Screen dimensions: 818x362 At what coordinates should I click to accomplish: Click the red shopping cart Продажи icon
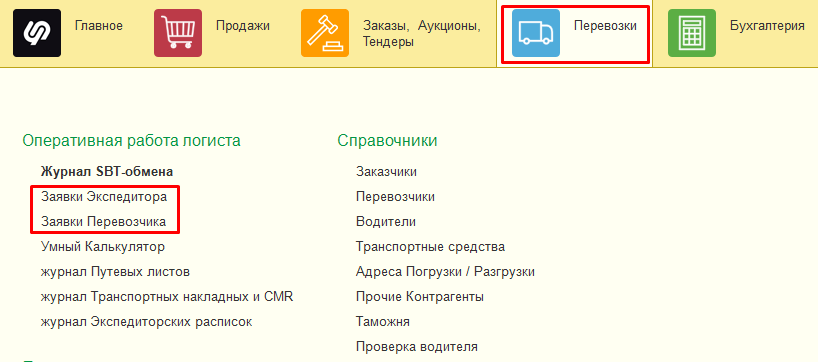pos(178,33)
